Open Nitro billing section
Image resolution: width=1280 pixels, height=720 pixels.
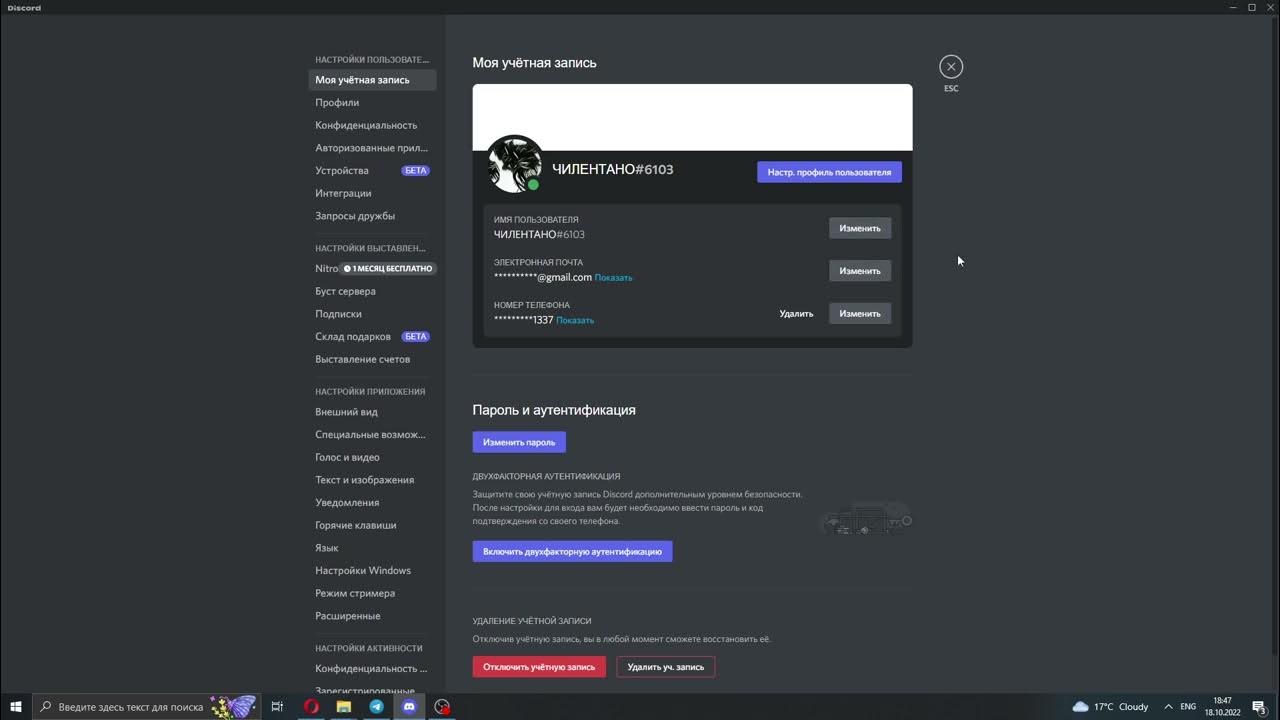tap(372, 268)
